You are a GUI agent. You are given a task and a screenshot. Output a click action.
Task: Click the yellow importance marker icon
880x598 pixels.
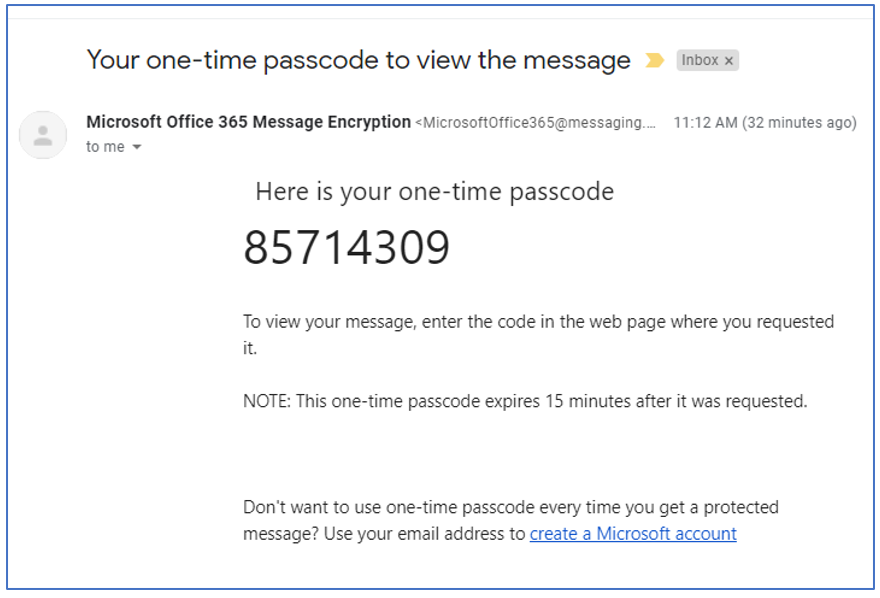pos(654,60)
